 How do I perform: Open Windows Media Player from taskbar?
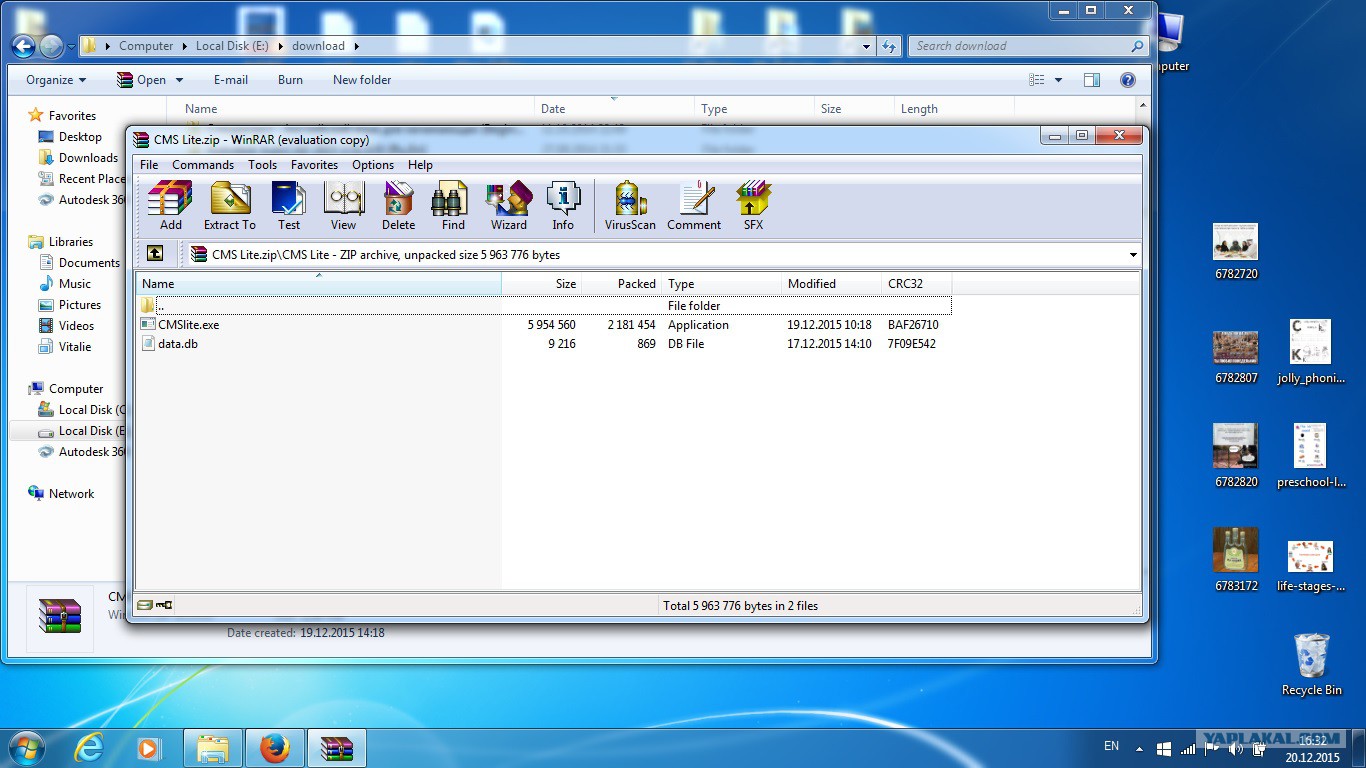coord(148,747)
